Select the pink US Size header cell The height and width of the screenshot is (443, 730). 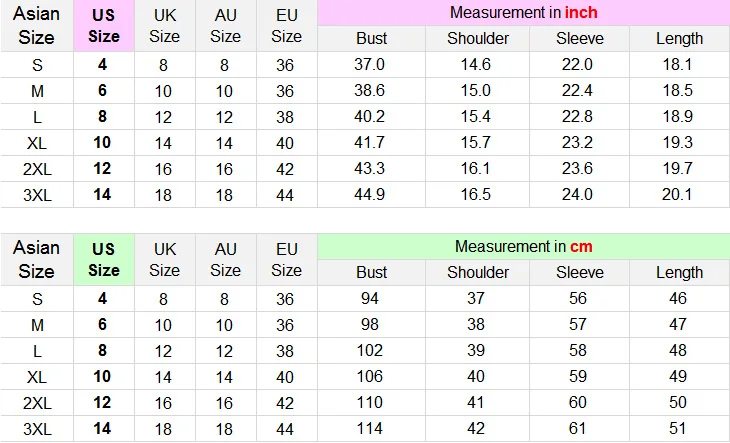(104, 26)
